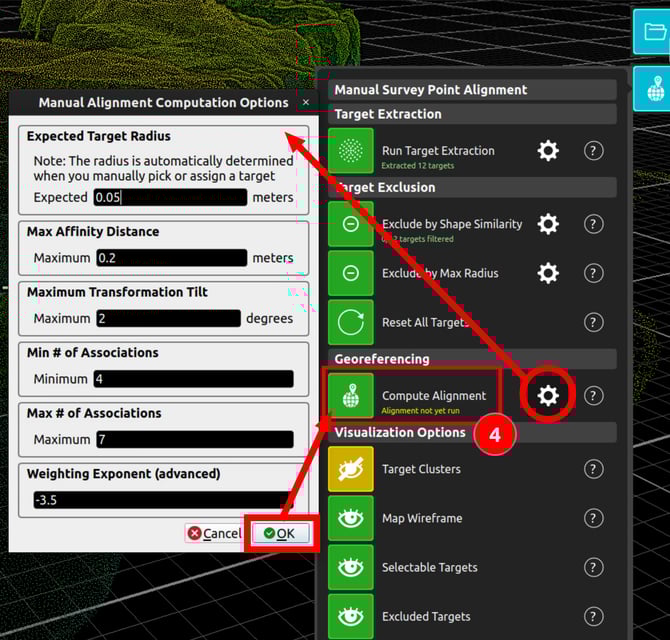Toggle Target Clusters visibility
670x640 pixels.
tap(350, 469)
